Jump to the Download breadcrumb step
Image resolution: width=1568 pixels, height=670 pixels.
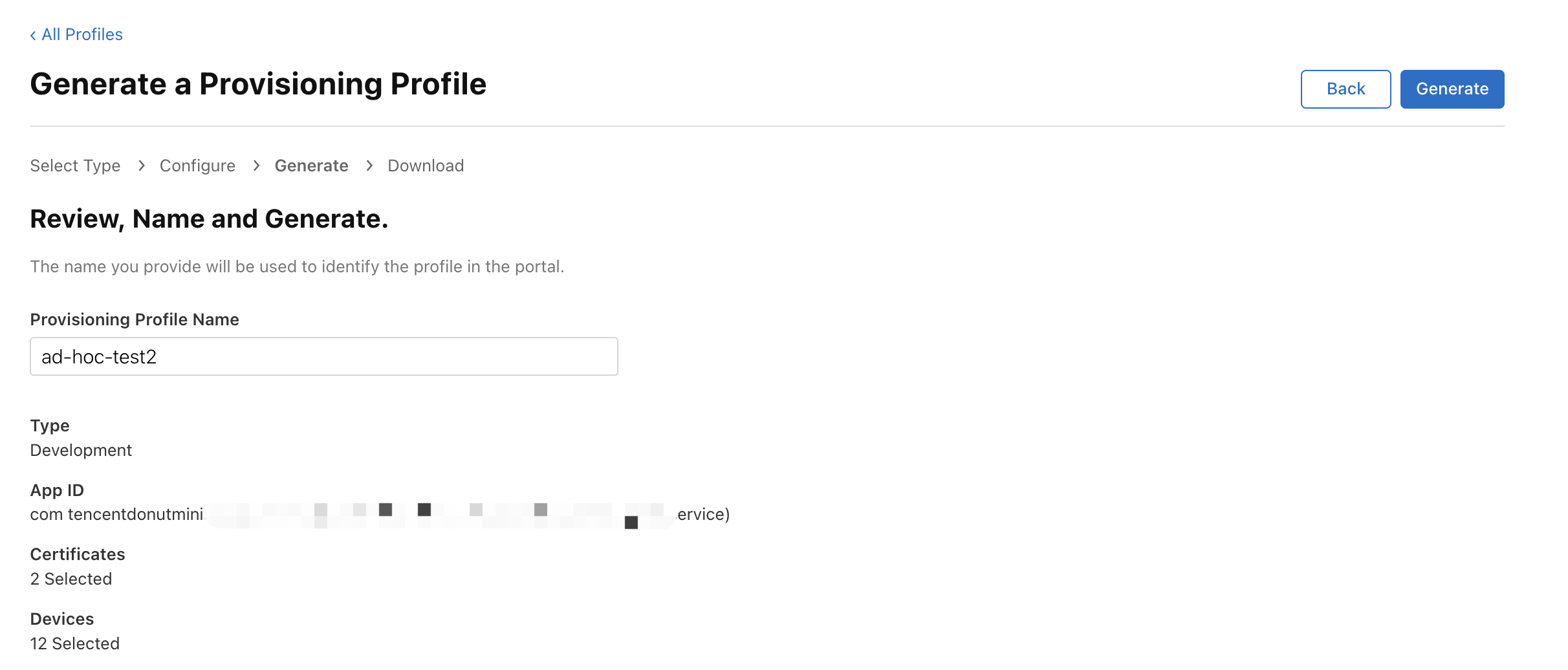click(x=426, y=166)
